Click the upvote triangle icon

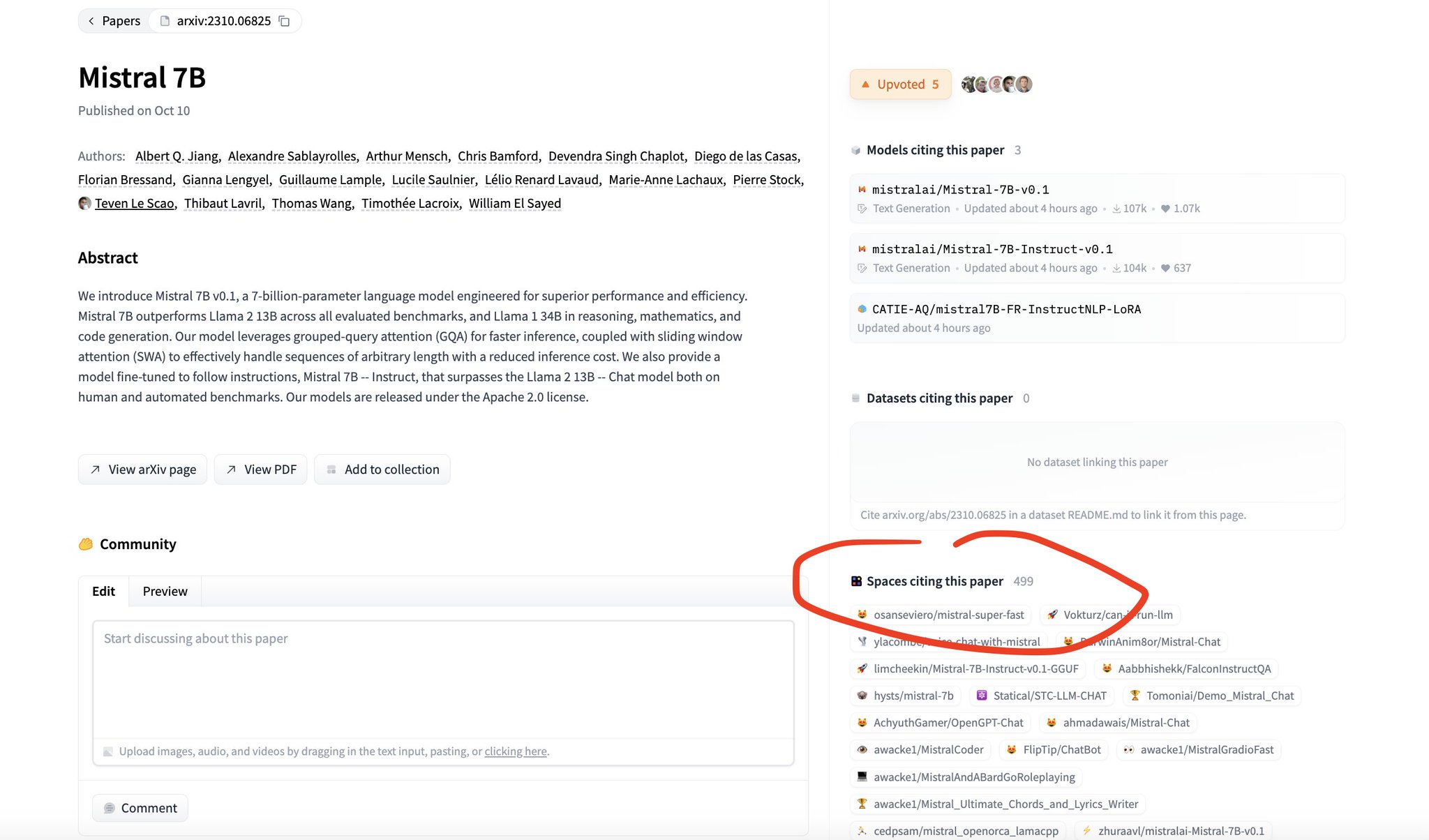point(865,84)
